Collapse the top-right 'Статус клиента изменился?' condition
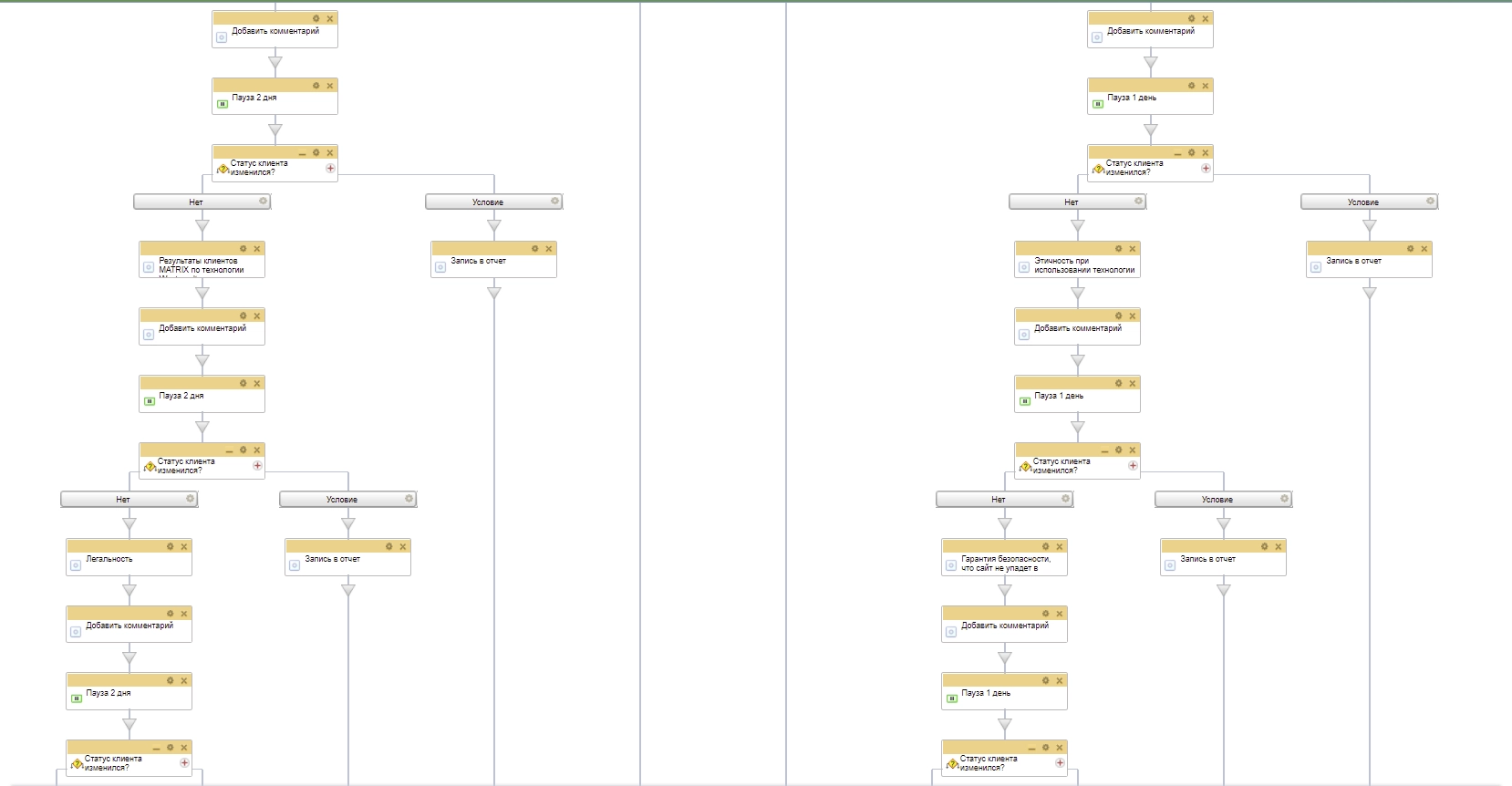The height and width of the screenshot is (786, 1512). [1177, 153]
